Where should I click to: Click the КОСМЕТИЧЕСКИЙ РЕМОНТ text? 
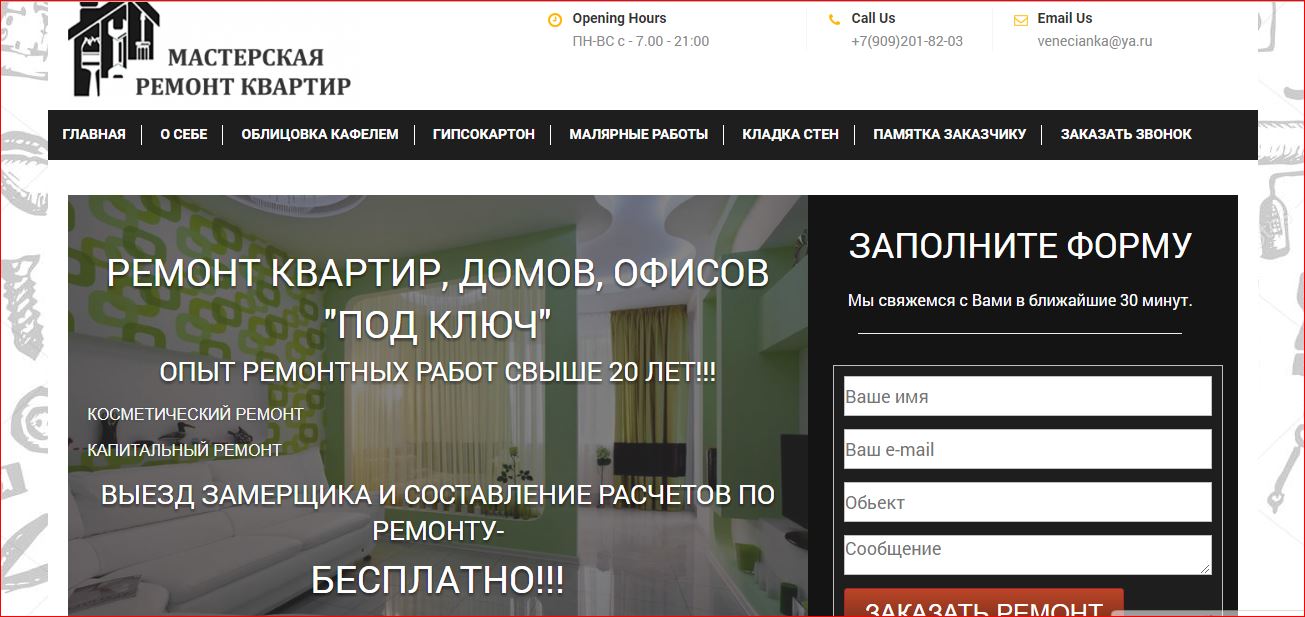(195, 414)
